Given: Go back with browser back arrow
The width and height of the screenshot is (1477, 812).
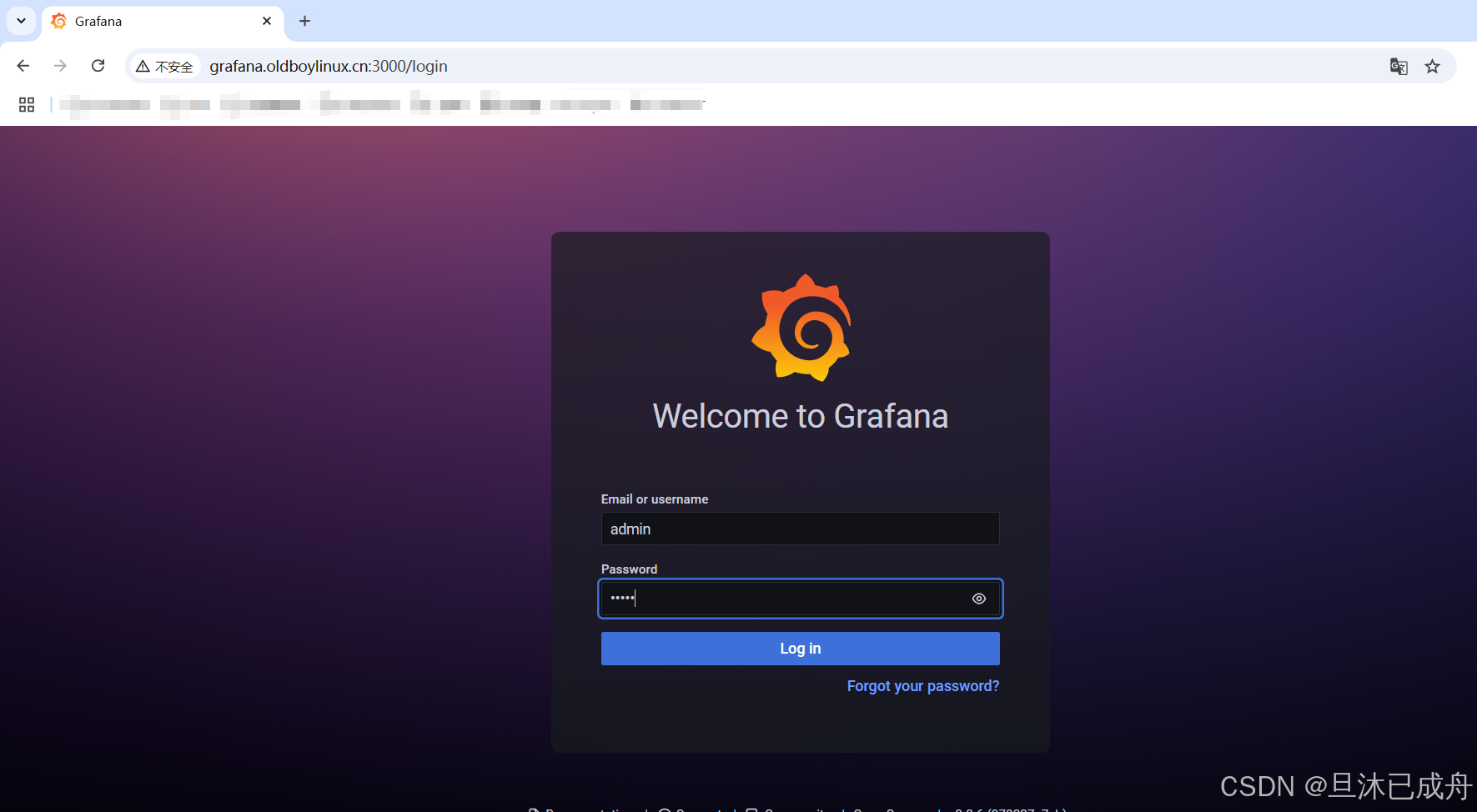Looking at the screenshot, I should tap(23, 66).
